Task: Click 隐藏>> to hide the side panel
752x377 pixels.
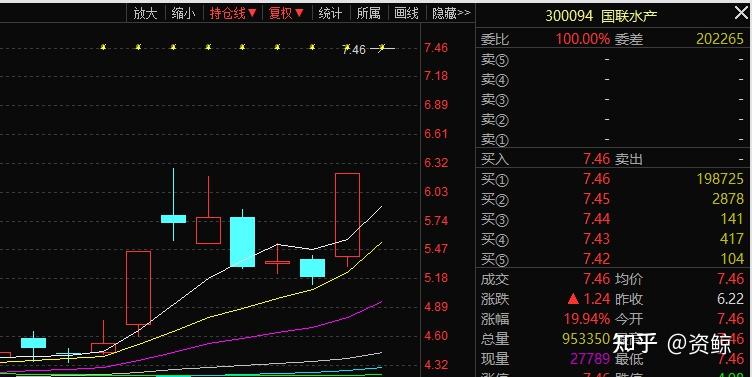Action: (451, 13)
